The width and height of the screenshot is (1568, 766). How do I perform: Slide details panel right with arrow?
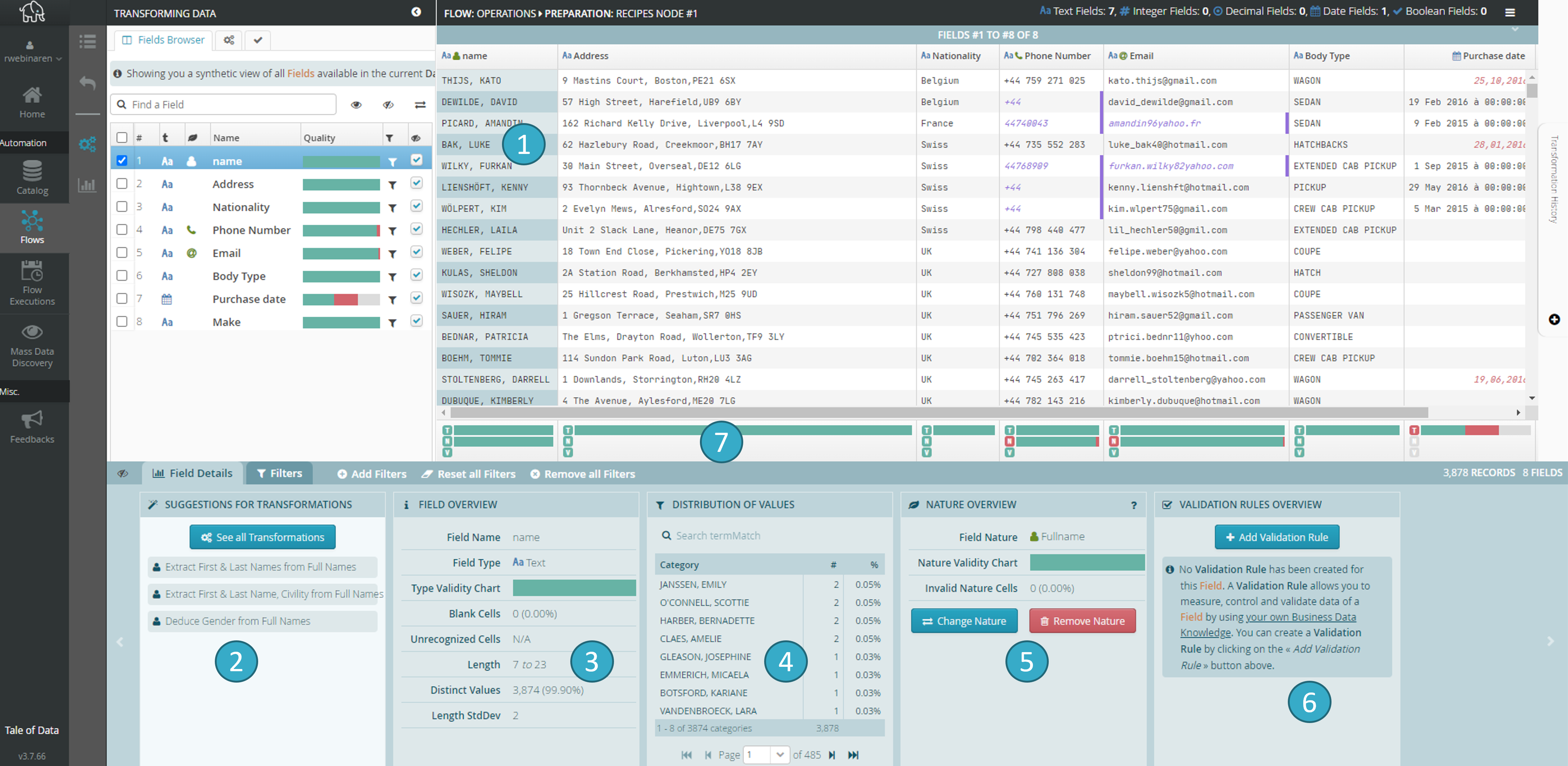(1550, 641)
